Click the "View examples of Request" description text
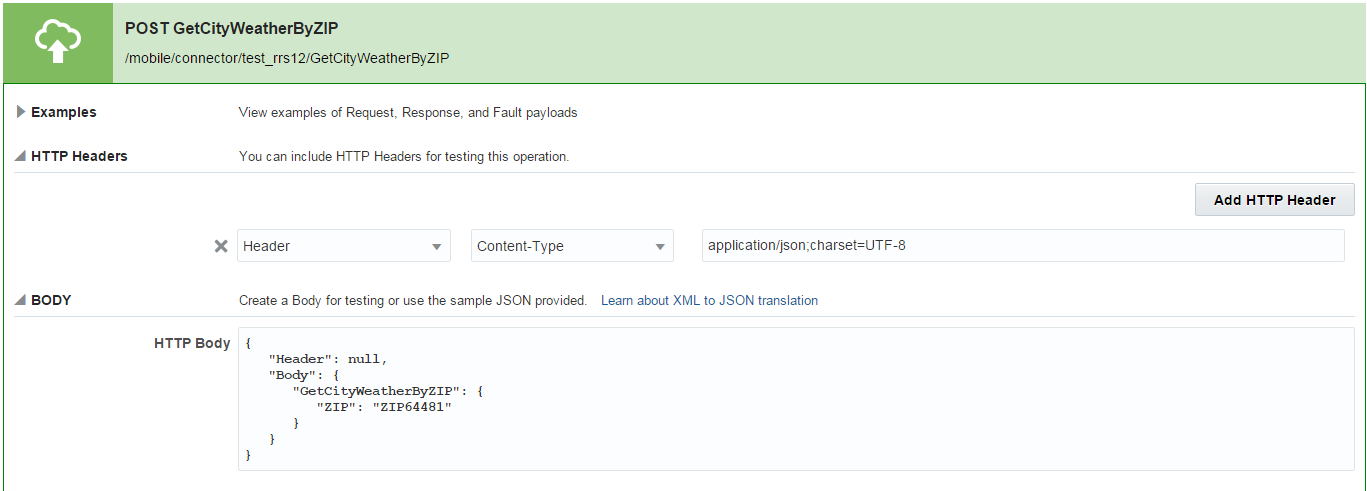 point(408,112)
